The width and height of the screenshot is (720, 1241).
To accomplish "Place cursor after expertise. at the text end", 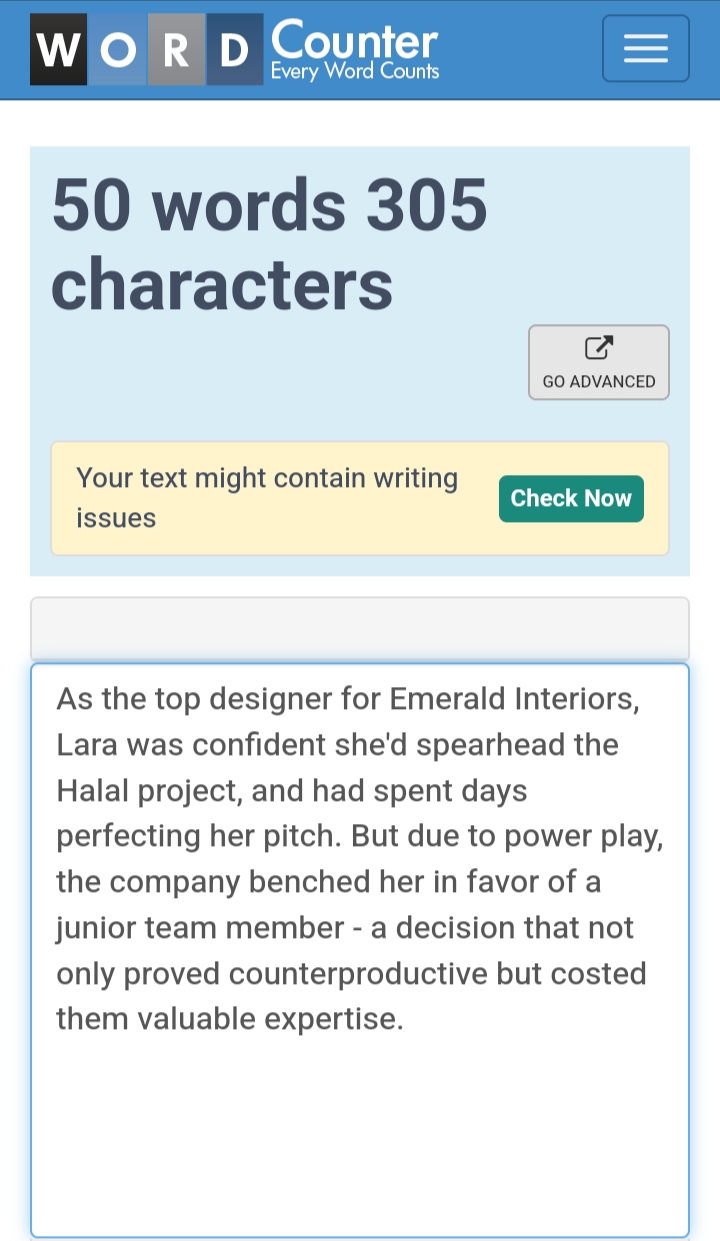I will coord(405,1019).
